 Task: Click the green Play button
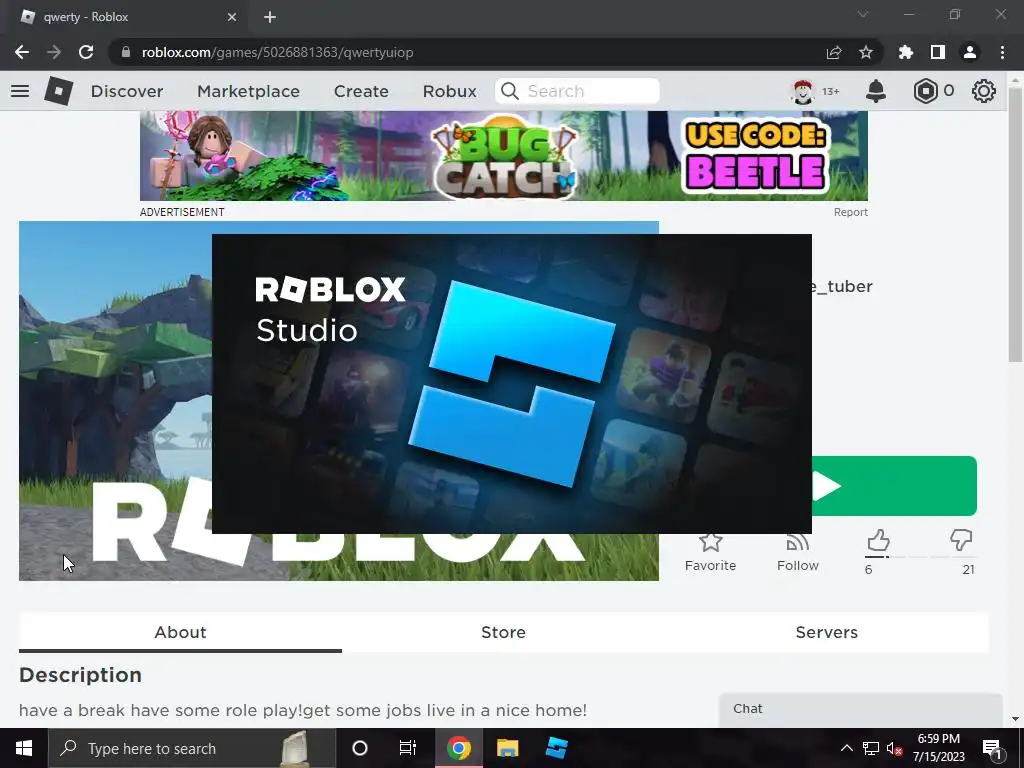(x=894, y=486)
